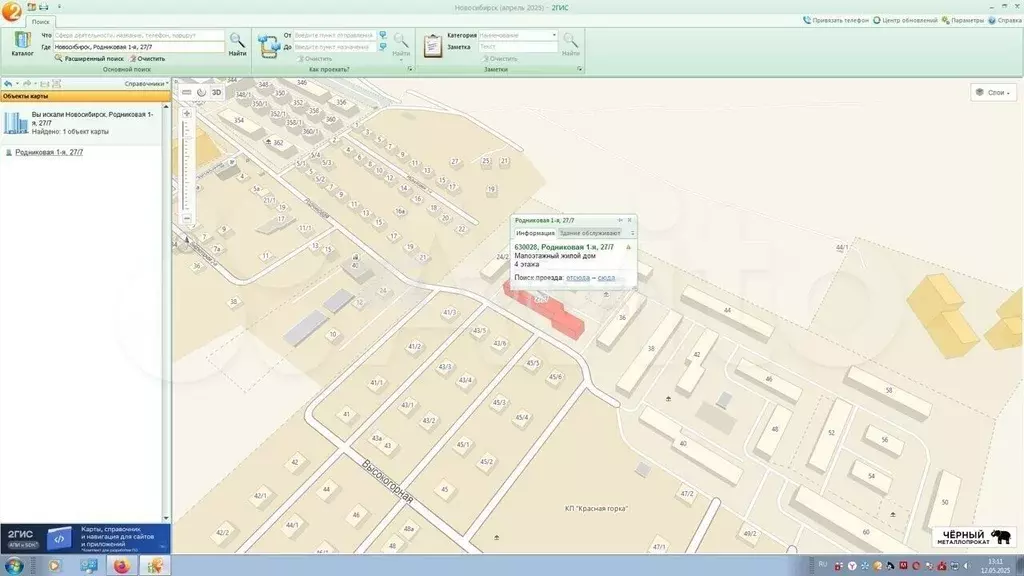Switch to the Информация tab in popup

[535, 233]
